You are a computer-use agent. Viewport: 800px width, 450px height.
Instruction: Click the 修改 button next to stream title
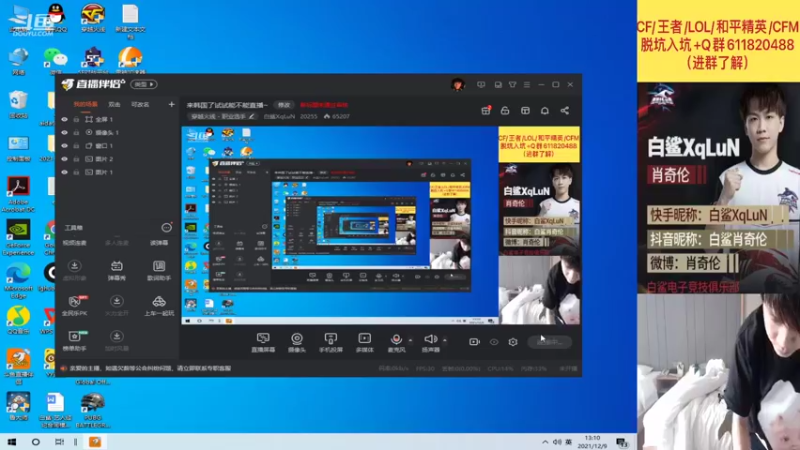coord(284,105)
